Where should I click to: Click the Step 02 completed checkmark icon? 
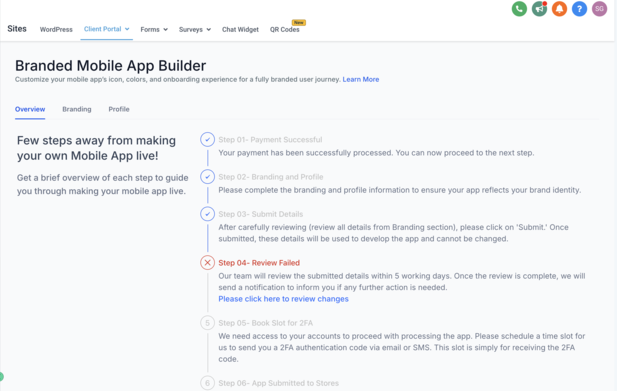pyautogui.click(x=207, y=177)
